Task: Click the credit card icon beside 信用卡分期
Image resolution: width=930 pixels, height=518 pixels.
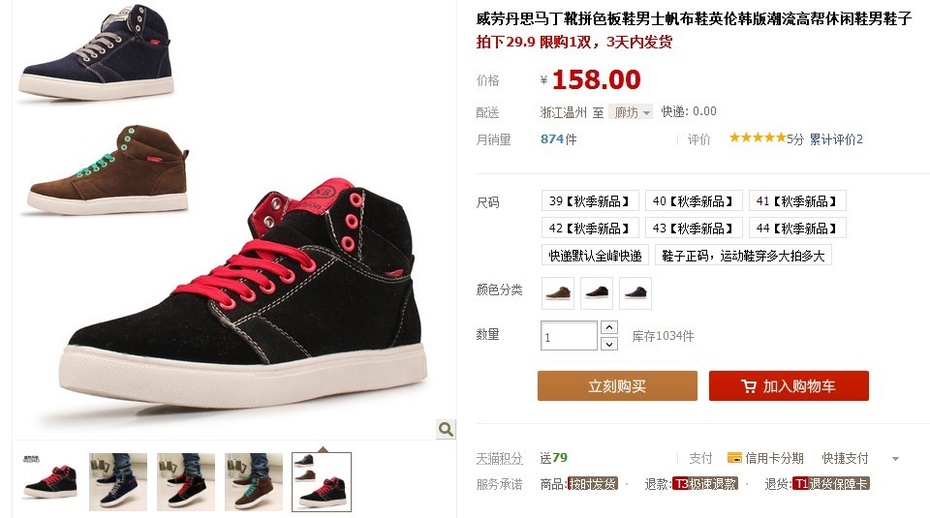Action: click(x=734, y=457)
